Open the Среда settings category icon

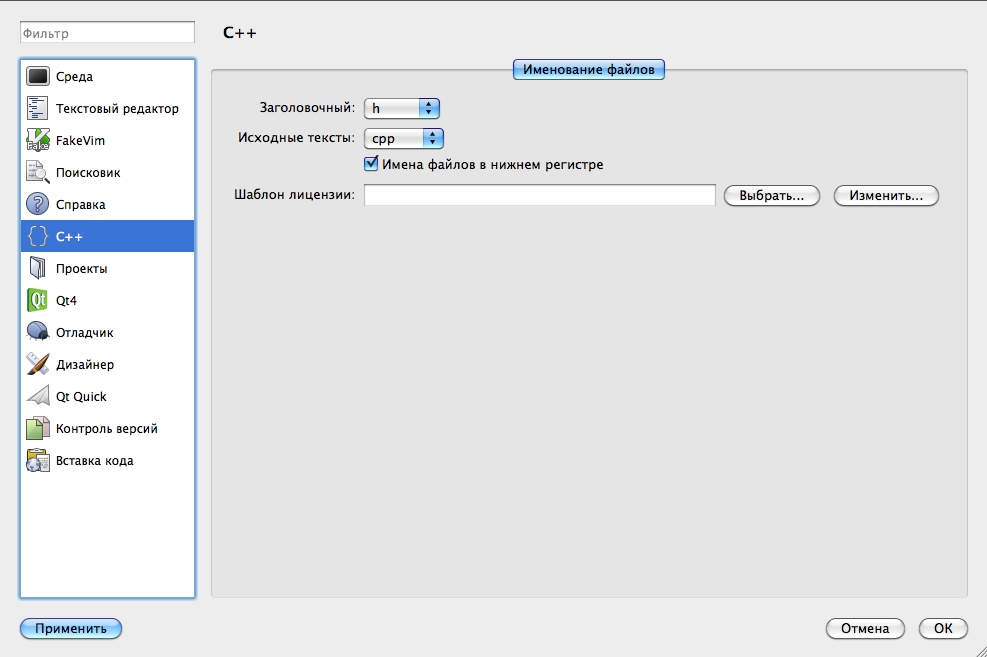click(38, 76)
